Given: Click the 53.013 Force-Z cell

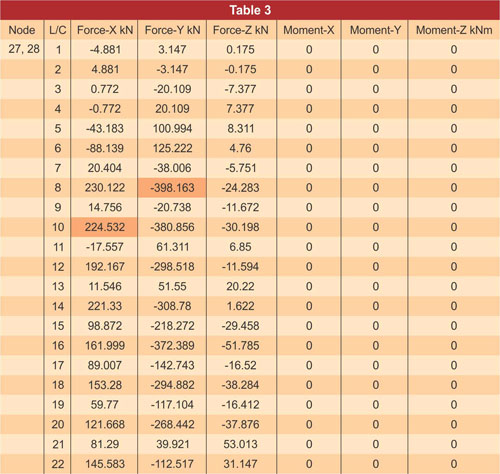Looking at the screenshot, I should point(241,444).
